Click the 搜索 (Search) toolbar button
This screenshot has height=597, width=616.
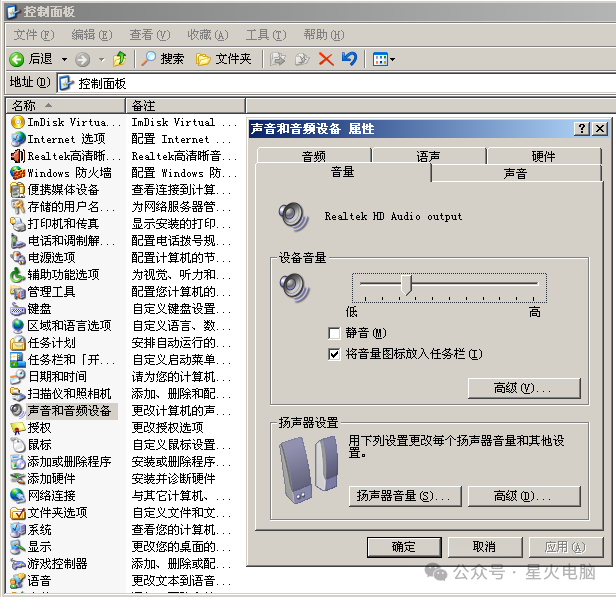click(x=163, y=59)
